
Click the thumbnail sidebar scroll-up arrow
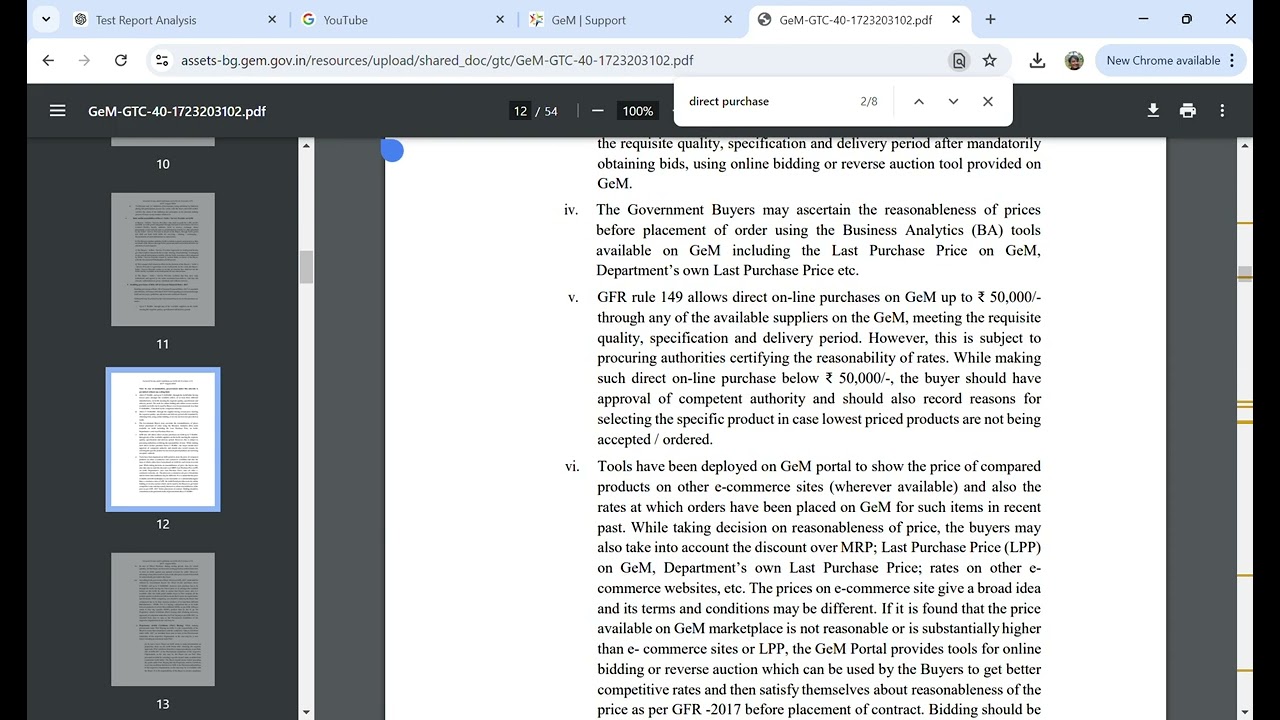pyautogui.click(x=306, y=146)
